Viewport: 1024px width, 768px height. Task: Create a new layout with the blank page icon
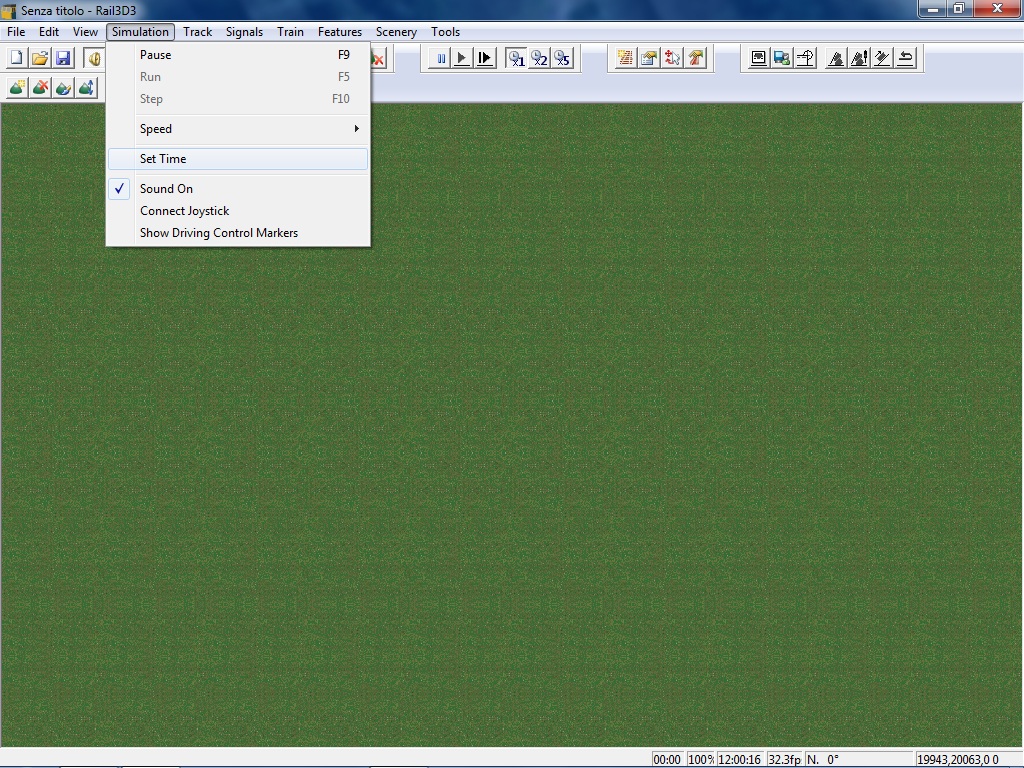[x=16, y=58]
